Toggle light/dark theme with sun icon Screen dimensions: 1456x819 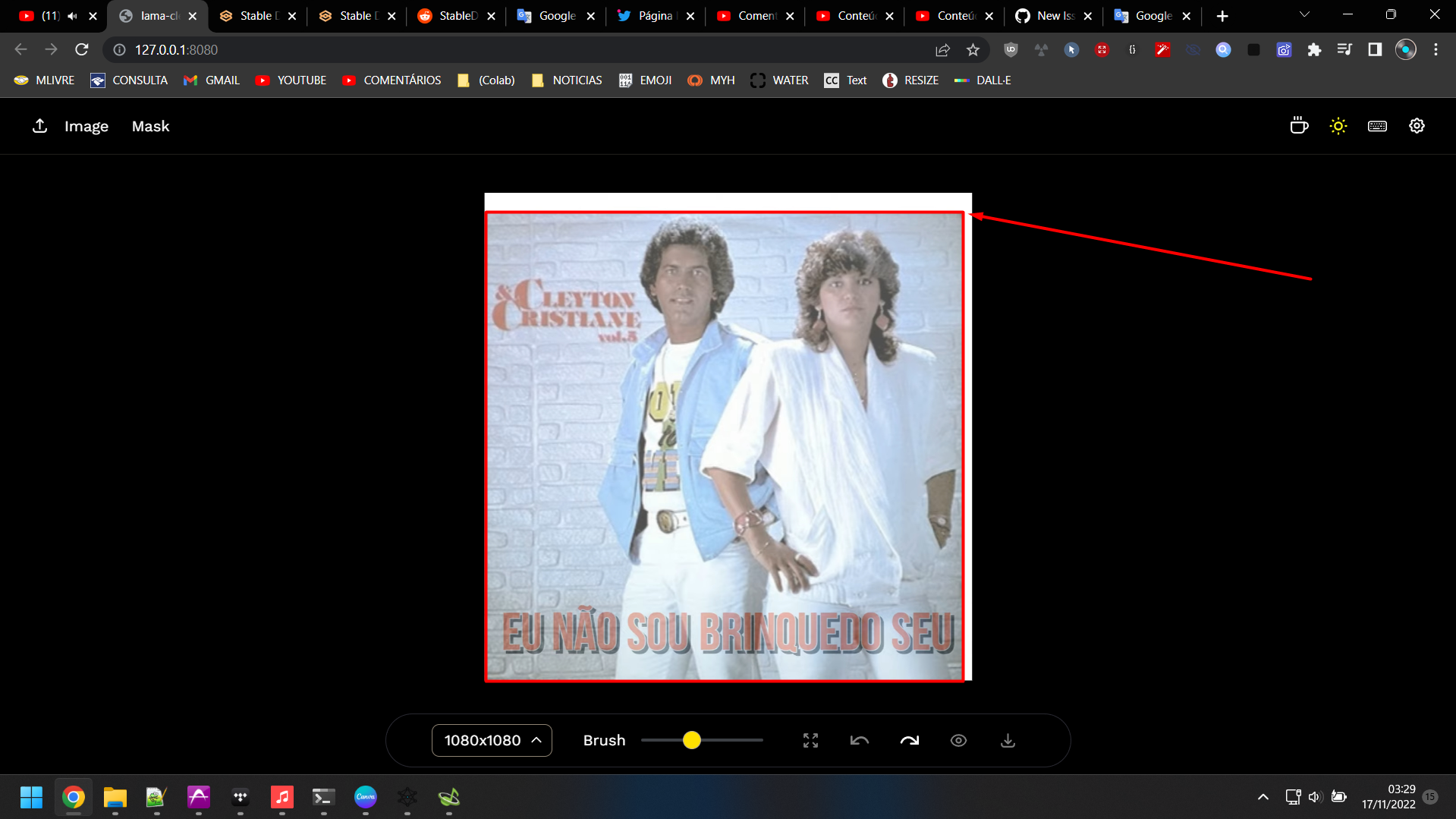coord(1338,125)
